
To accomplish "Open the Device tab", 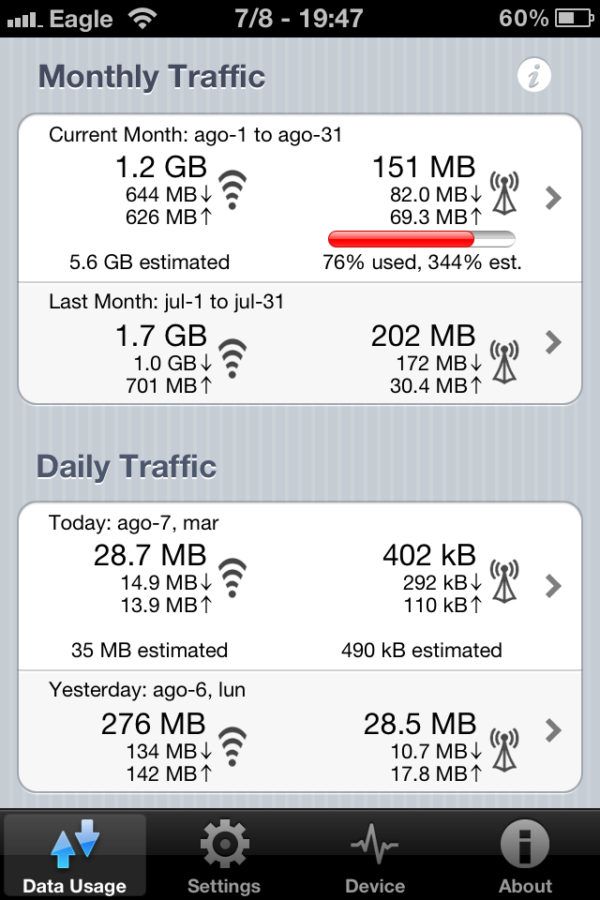I will coord(375,855).
